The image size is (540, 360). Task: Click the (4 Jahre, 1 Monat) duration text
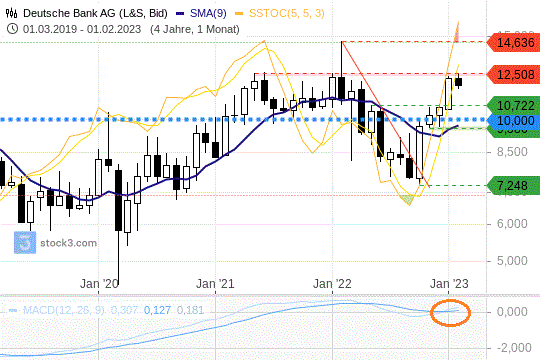(x=195, y=29)
